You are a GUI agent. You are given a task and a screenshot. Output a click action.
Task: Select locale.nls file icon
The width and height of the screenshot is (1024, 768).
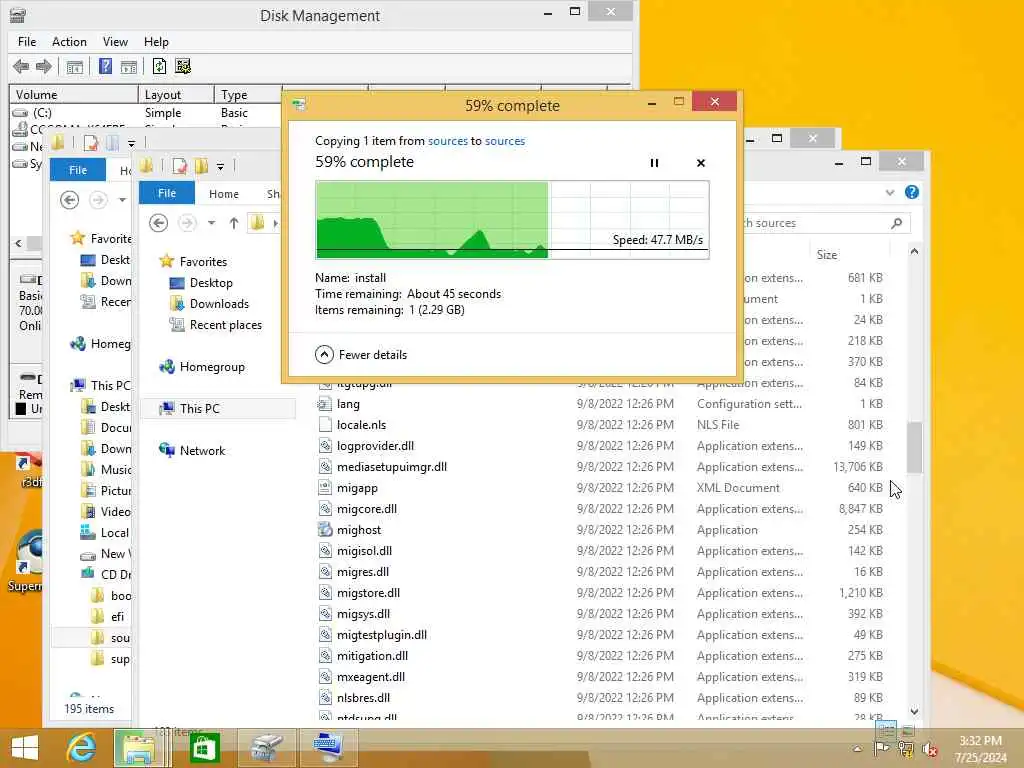tap(325, 425)
